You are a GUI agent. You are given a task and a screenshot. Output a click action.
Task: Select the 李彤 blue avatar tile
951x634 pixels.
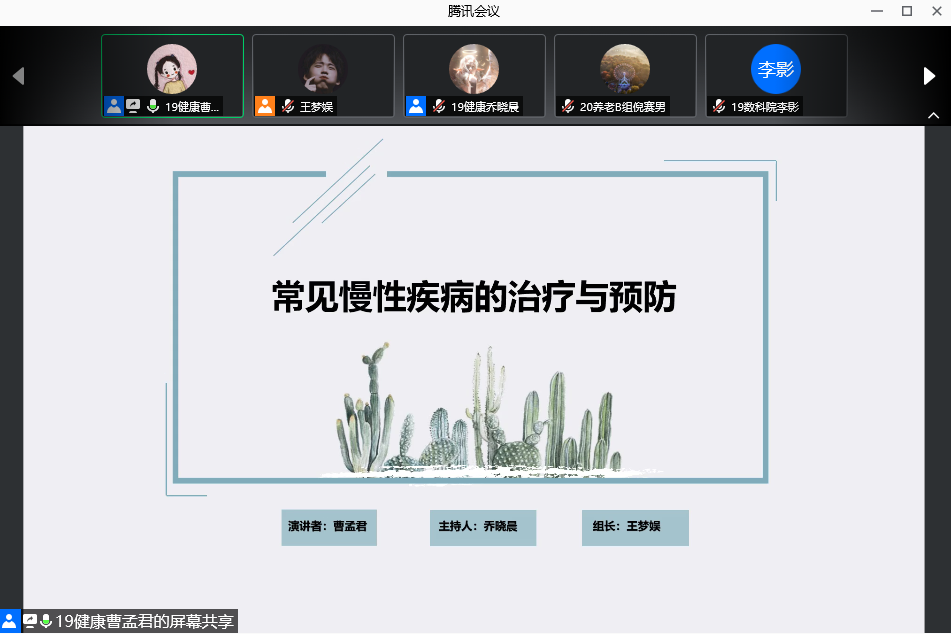click(x=776, y=68)
